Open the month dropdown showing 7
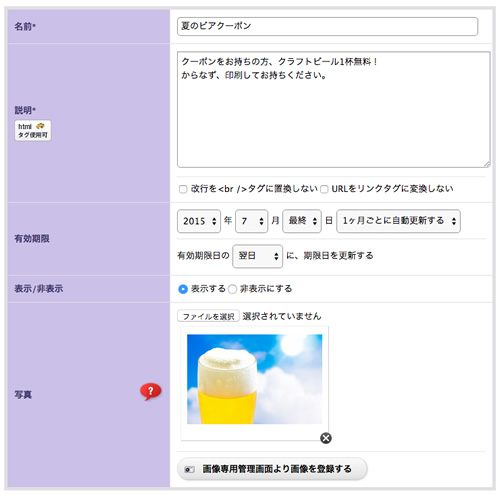The height and width of the screenshot is (496, 500). pyautogui.click(x=252, y=221)
